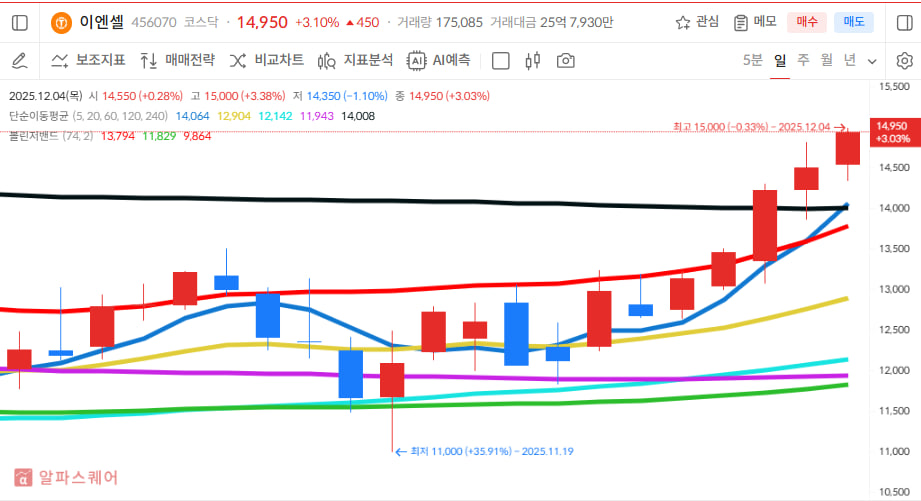The height and width of the screenshot is (501, 921).
Task: Open 보조지표 indicators menu
Action: [x=88, y=61]
